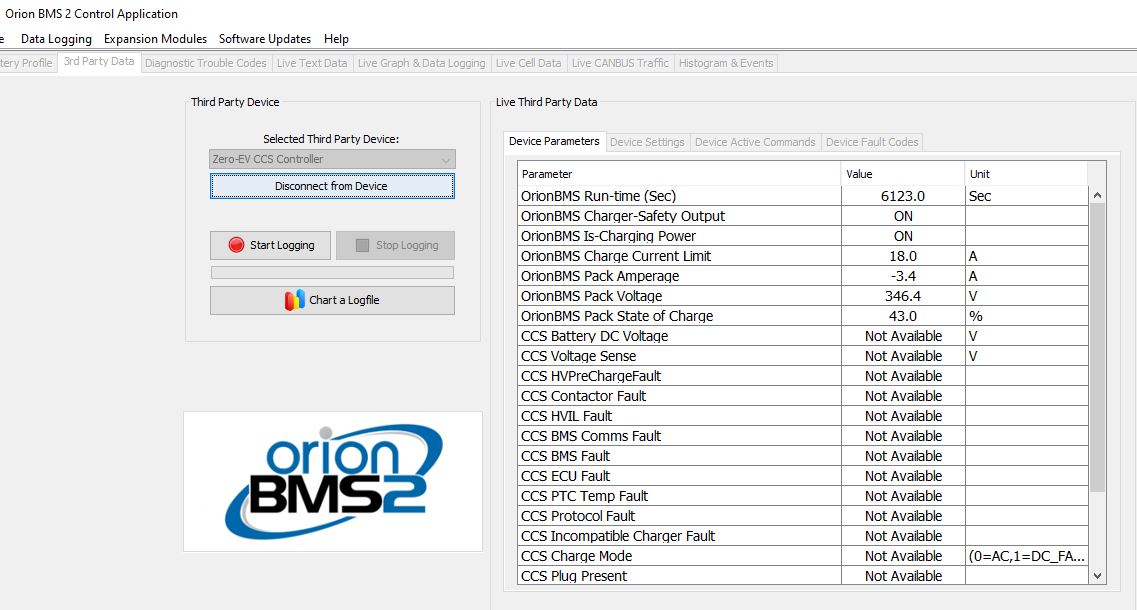Open Chart a Logfile

332,300
